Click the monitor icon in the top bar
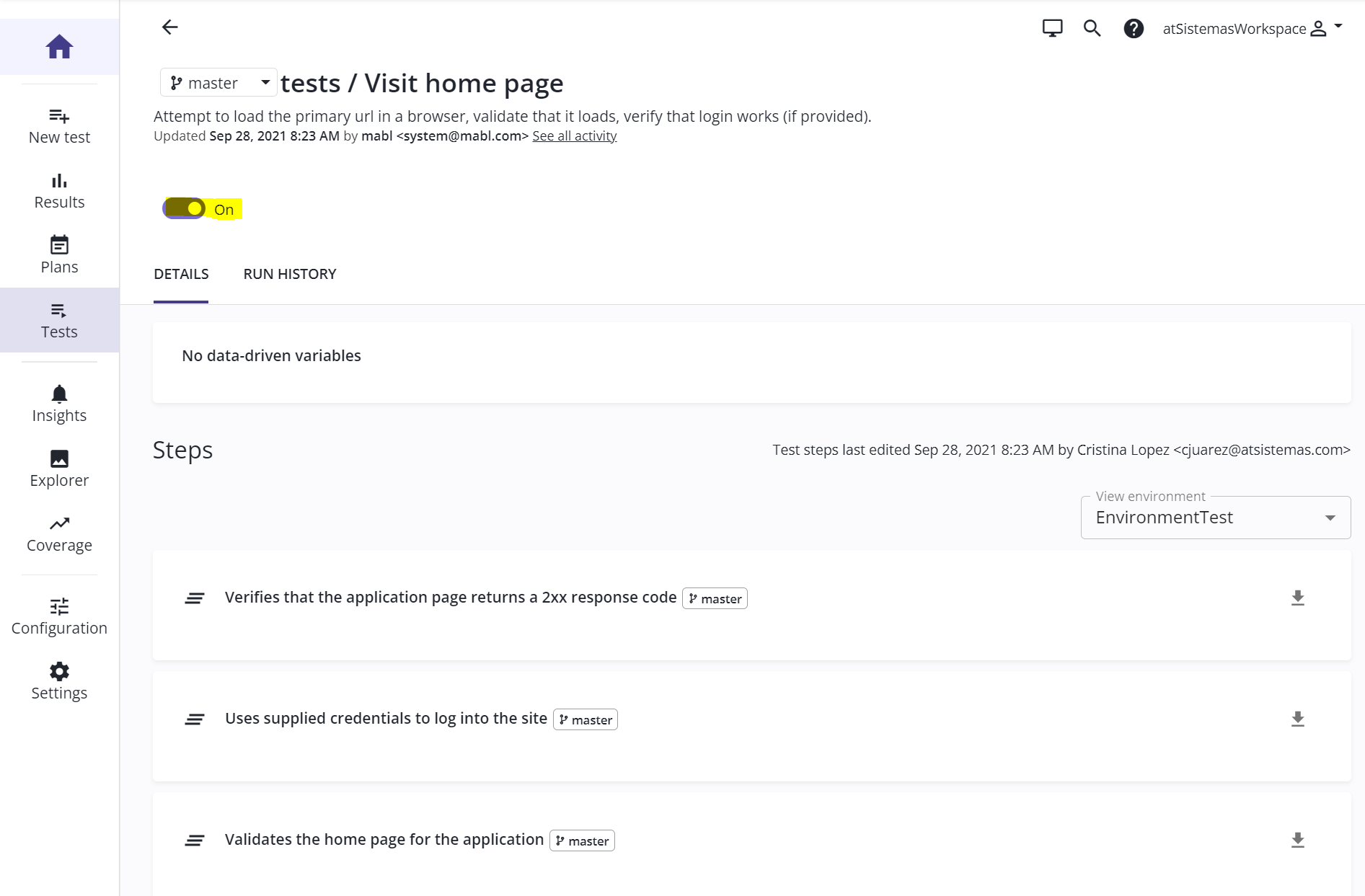 pos(1052,28)
